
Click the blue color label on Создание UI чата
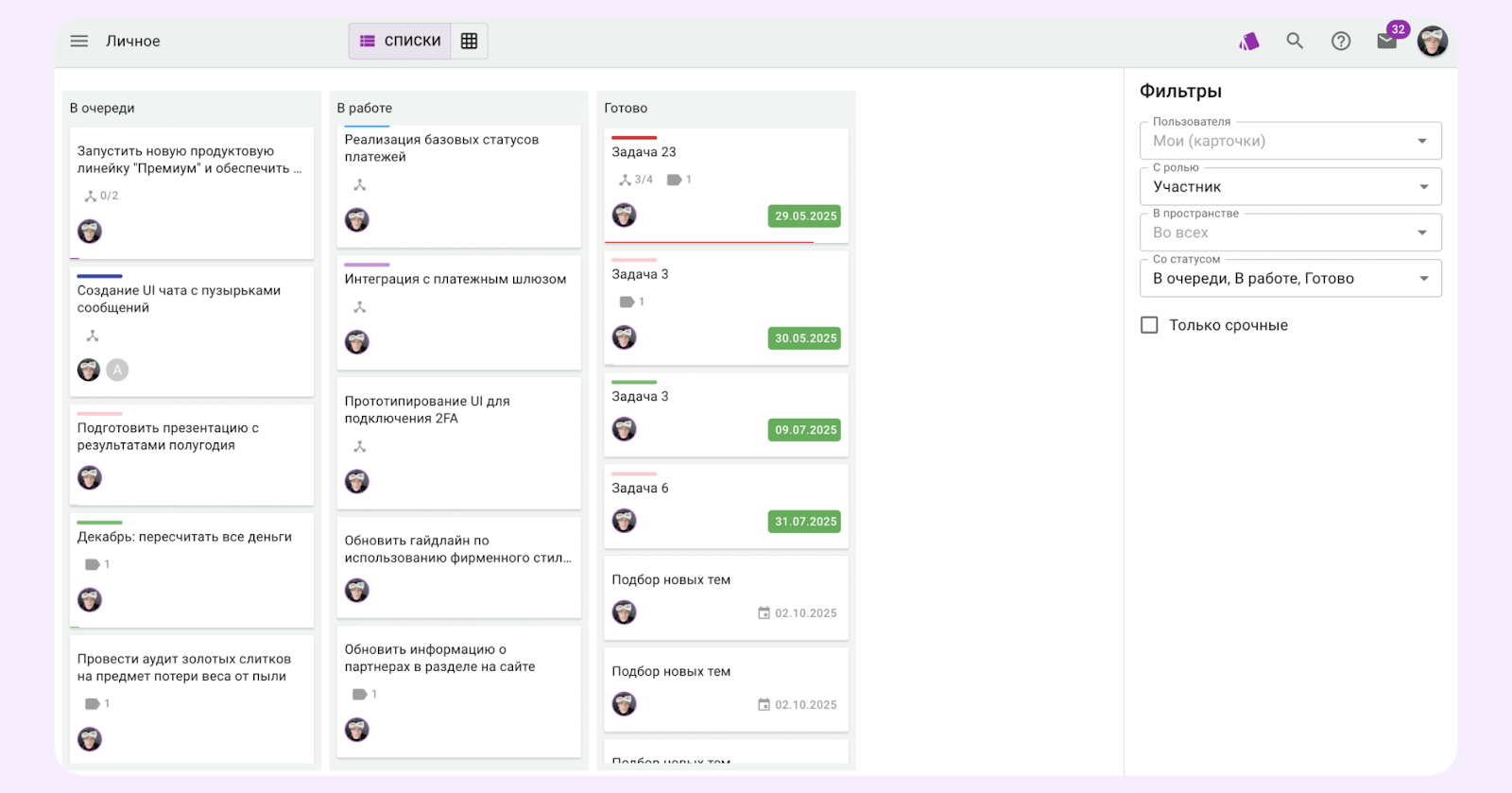tap(99, 276)
